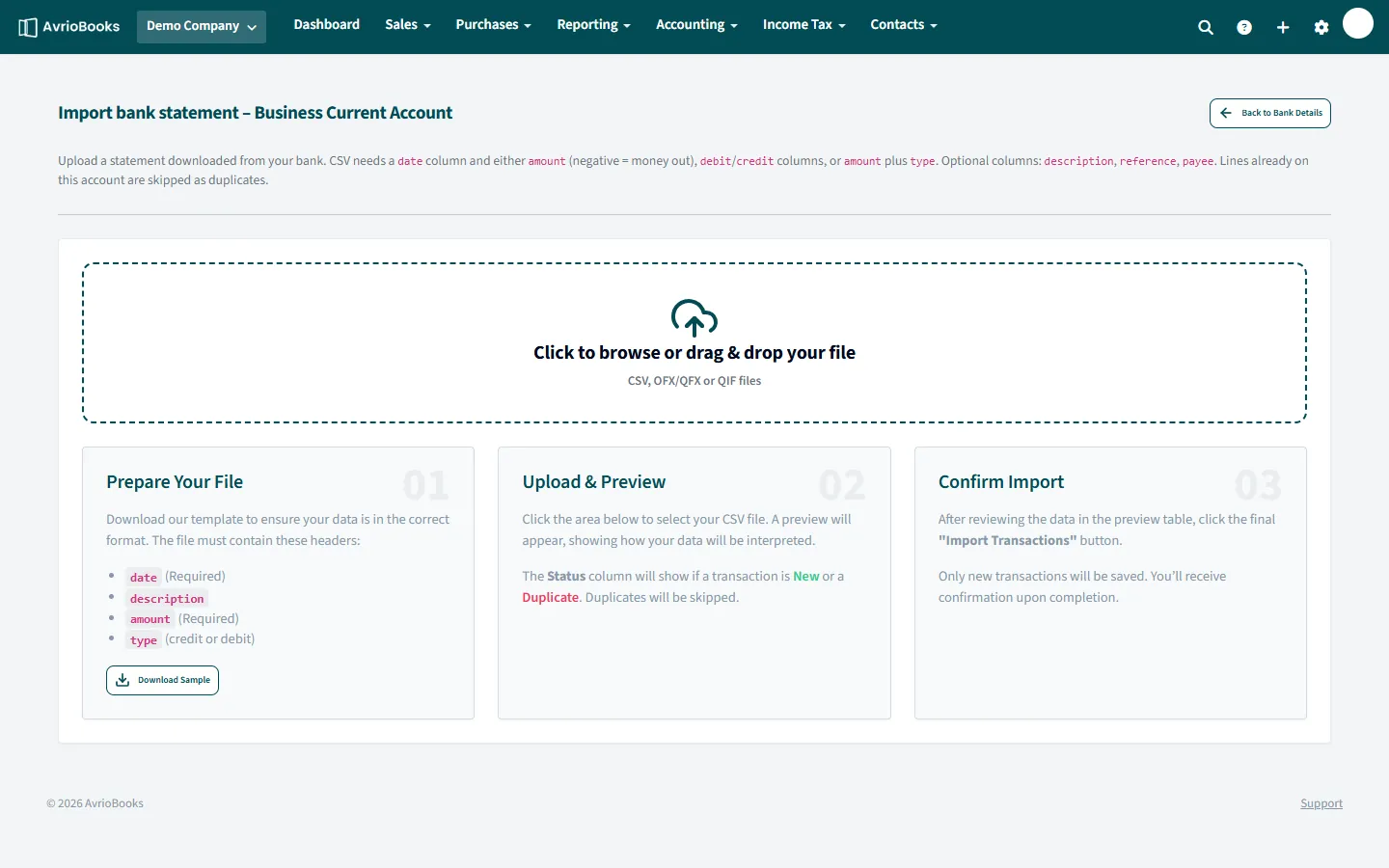The image size is (1389, 868).
Task: Click the file drop zone to browse
Action: [x=694, y=342]
